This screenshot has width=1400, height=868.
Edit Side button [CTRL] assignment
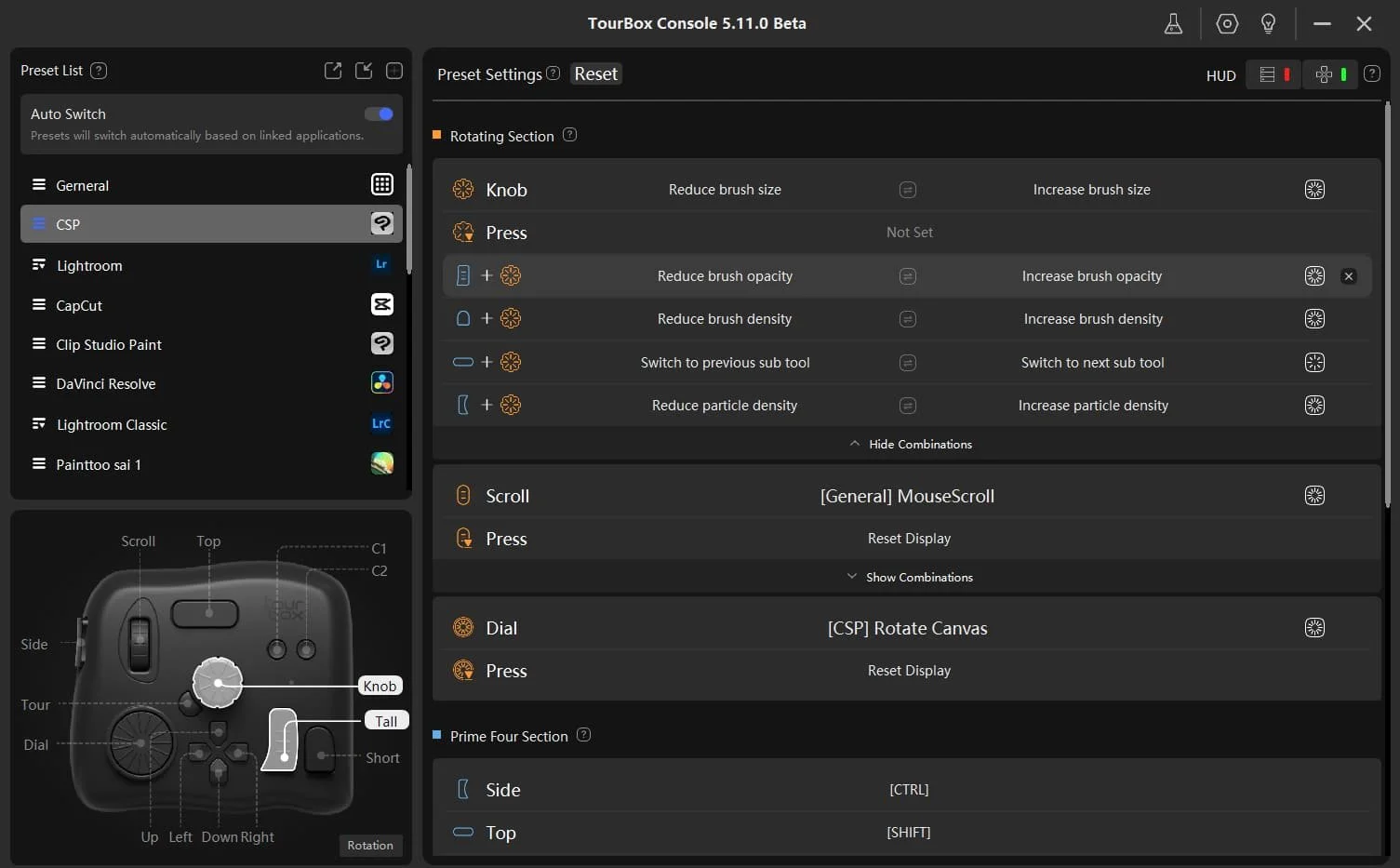tap(909, 790)
